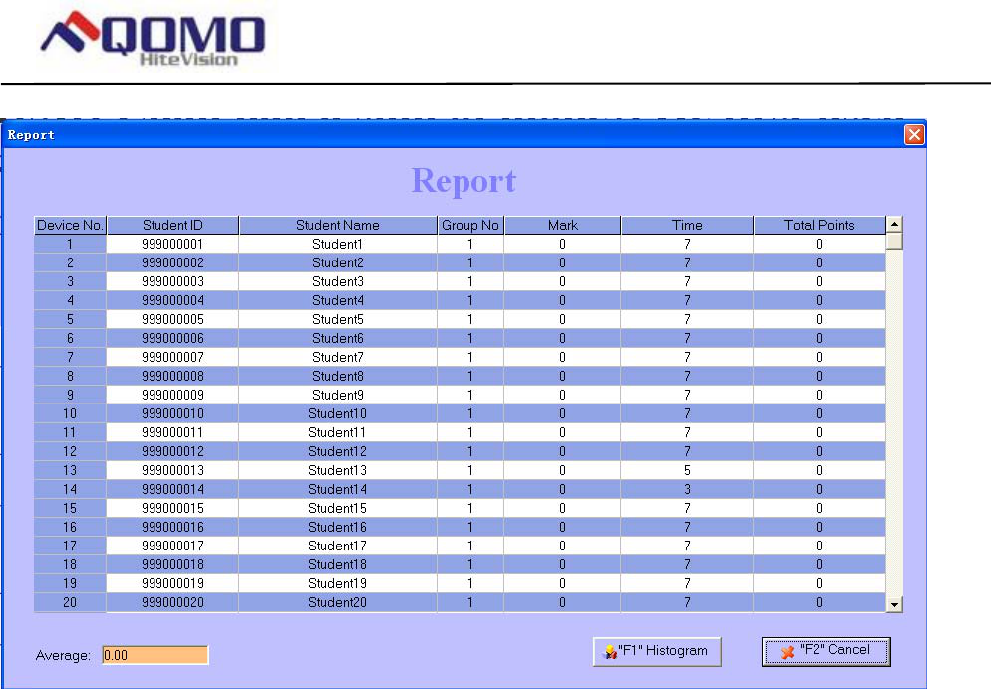Image resolution: width=991 pixels, height=689 pixels.
Task: Select Student ID 999000004 cell
Action: pos(173,300)
